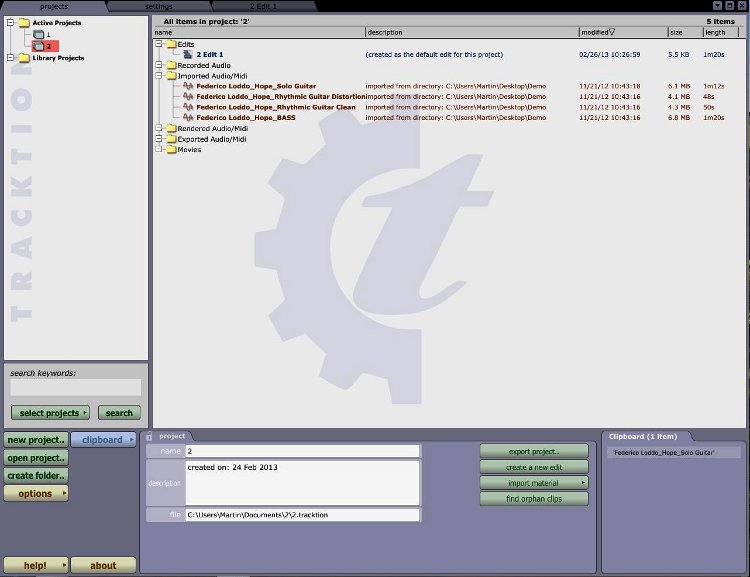
Task: Click the title bar dropdown arrow button
Action: [717, 5]
